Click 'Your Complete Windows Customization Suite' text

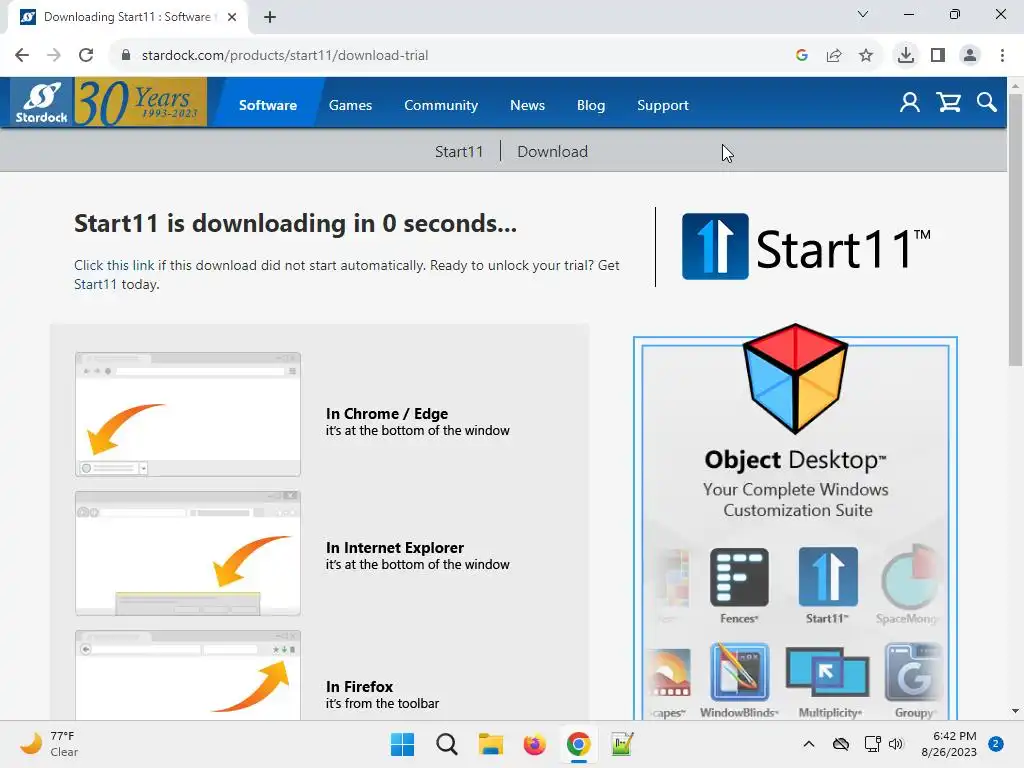796,500
